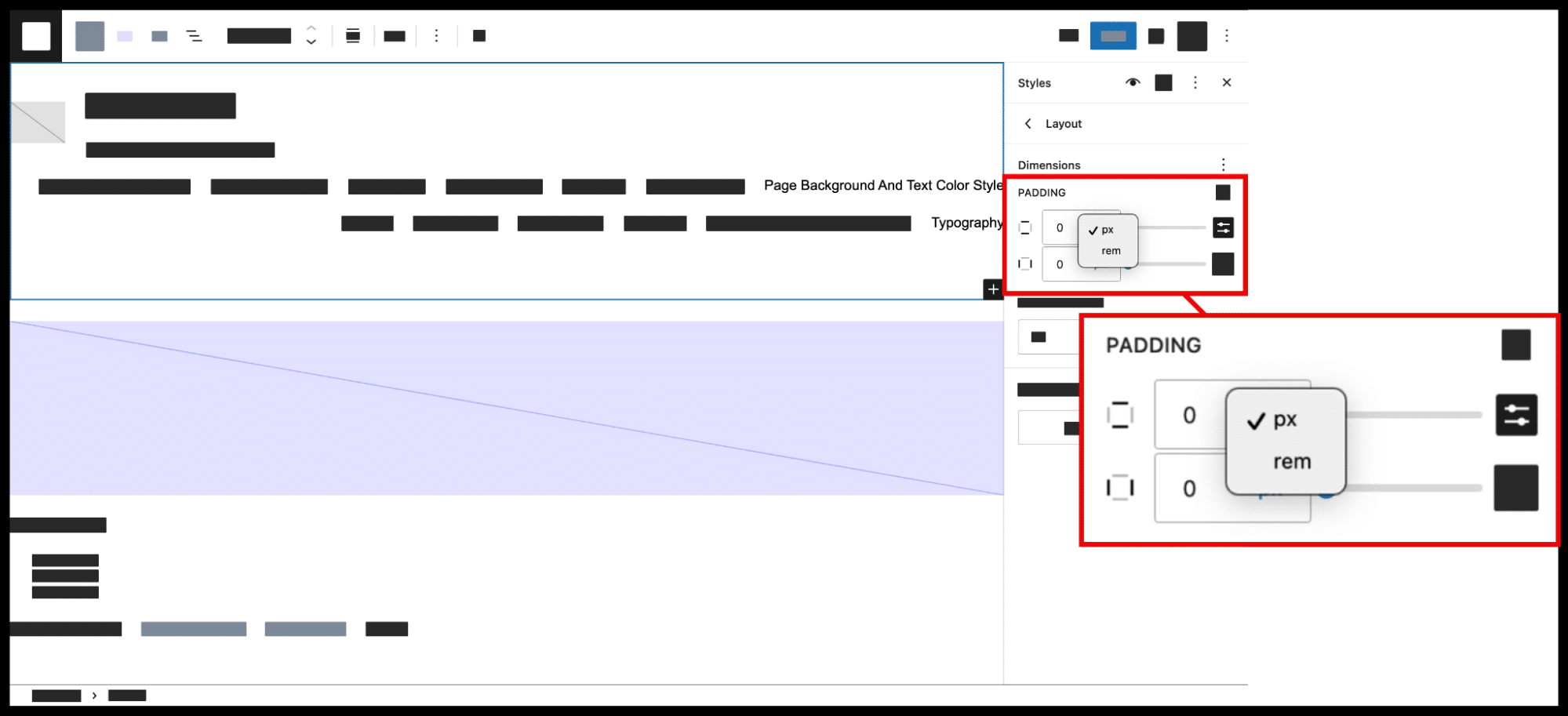Click the block alignment icon in toolbar
The image size is (1568, 716).
(x=353, y=36)
